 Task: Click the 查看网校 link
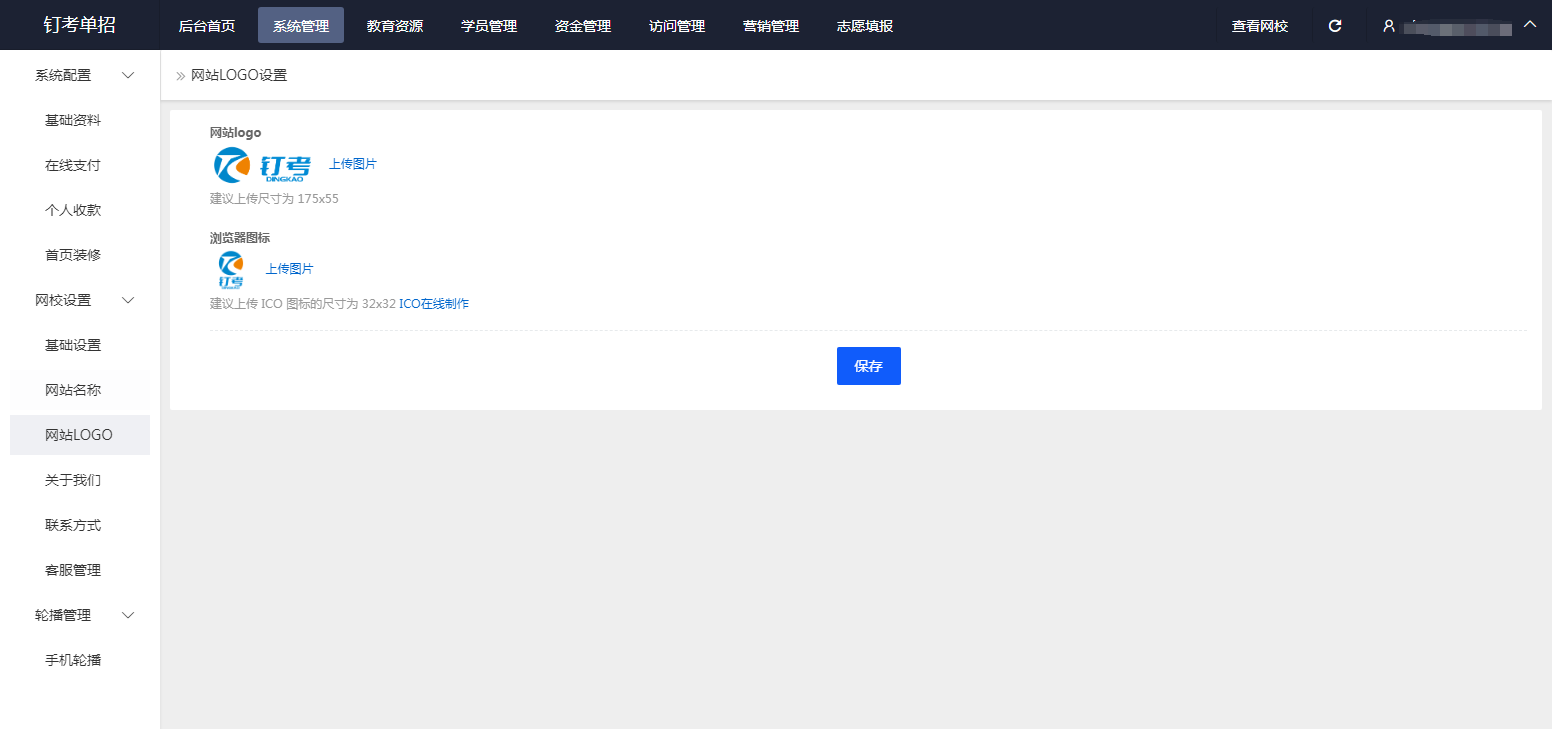1260,26
